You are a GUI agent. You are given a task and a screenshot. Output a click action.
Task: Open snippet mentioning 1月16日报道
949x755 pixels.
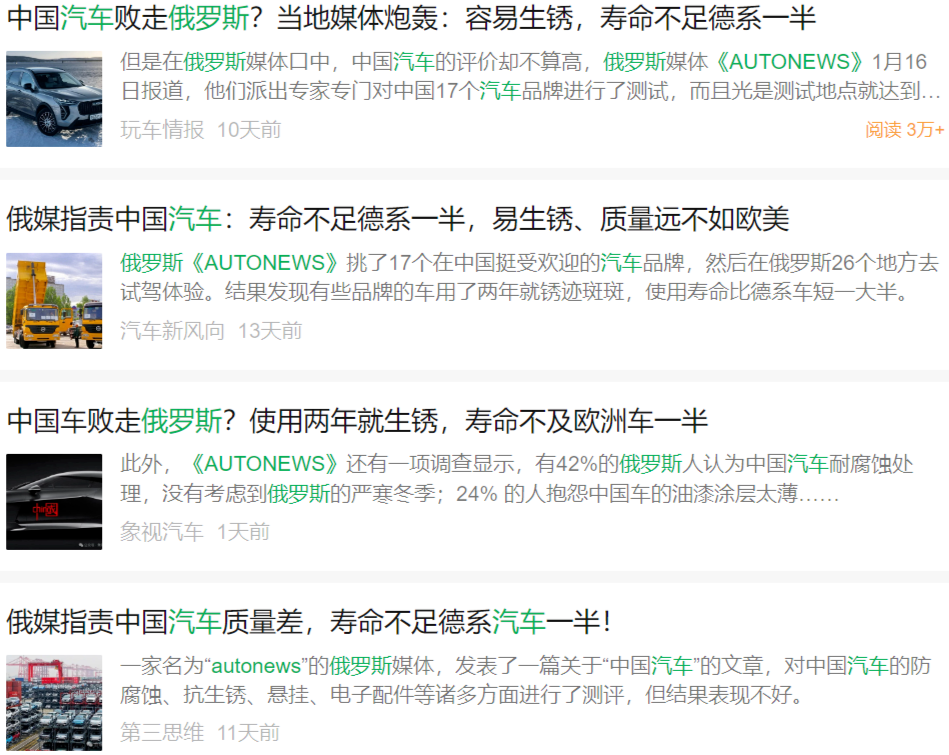530,78
